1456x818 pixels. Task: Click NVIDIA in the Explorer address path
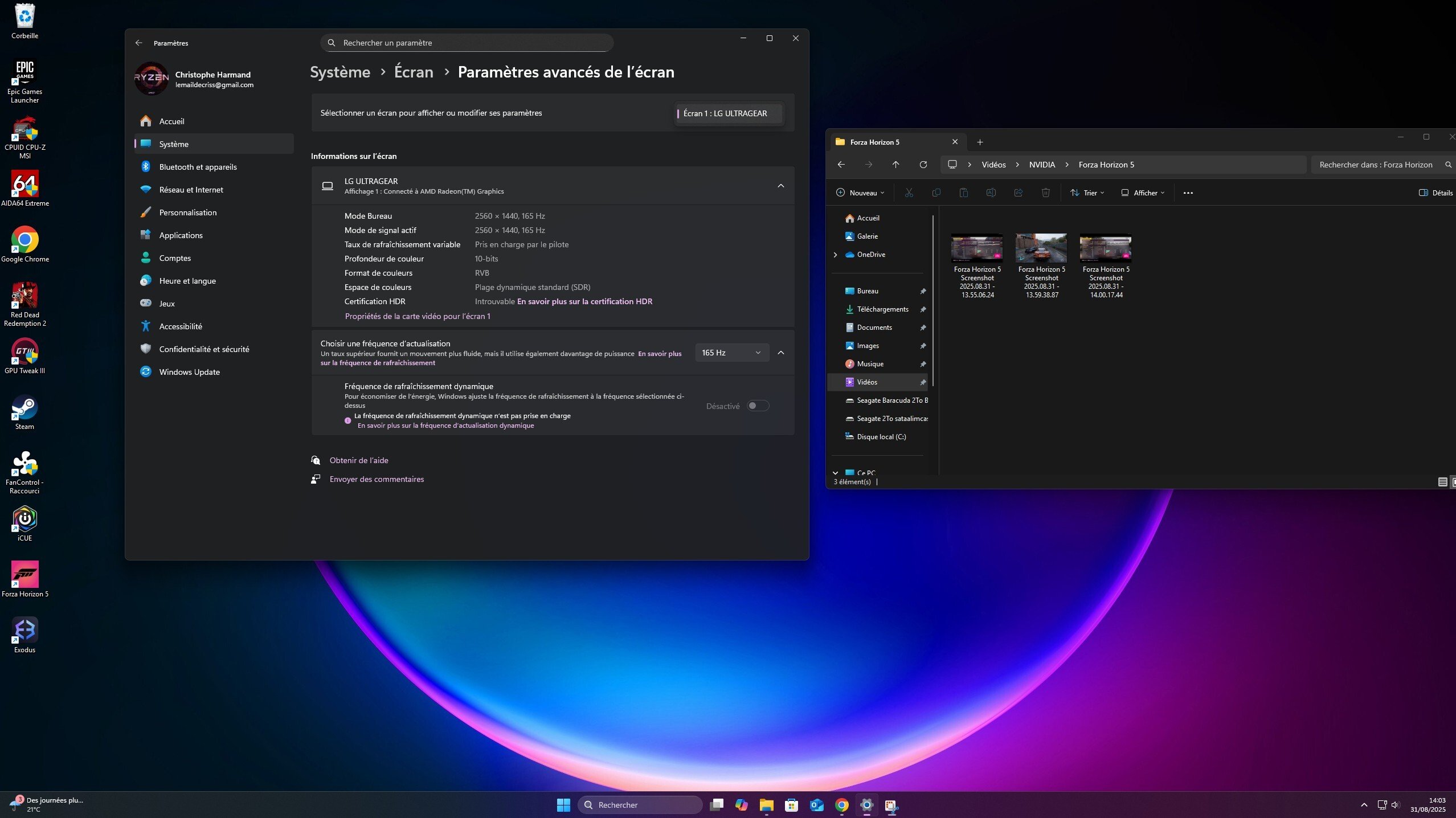(1042, 165)
